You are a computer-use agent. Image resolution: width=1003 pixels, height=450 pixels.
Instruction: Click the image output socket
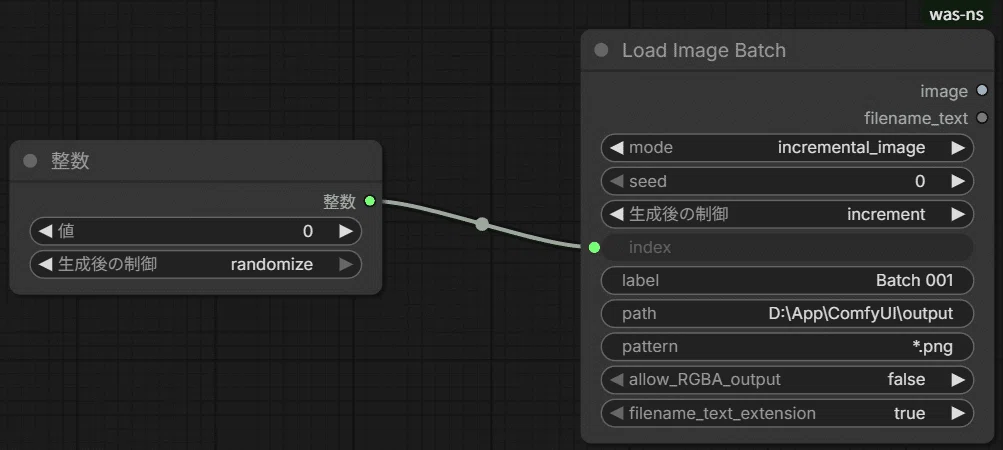point(983,91)
